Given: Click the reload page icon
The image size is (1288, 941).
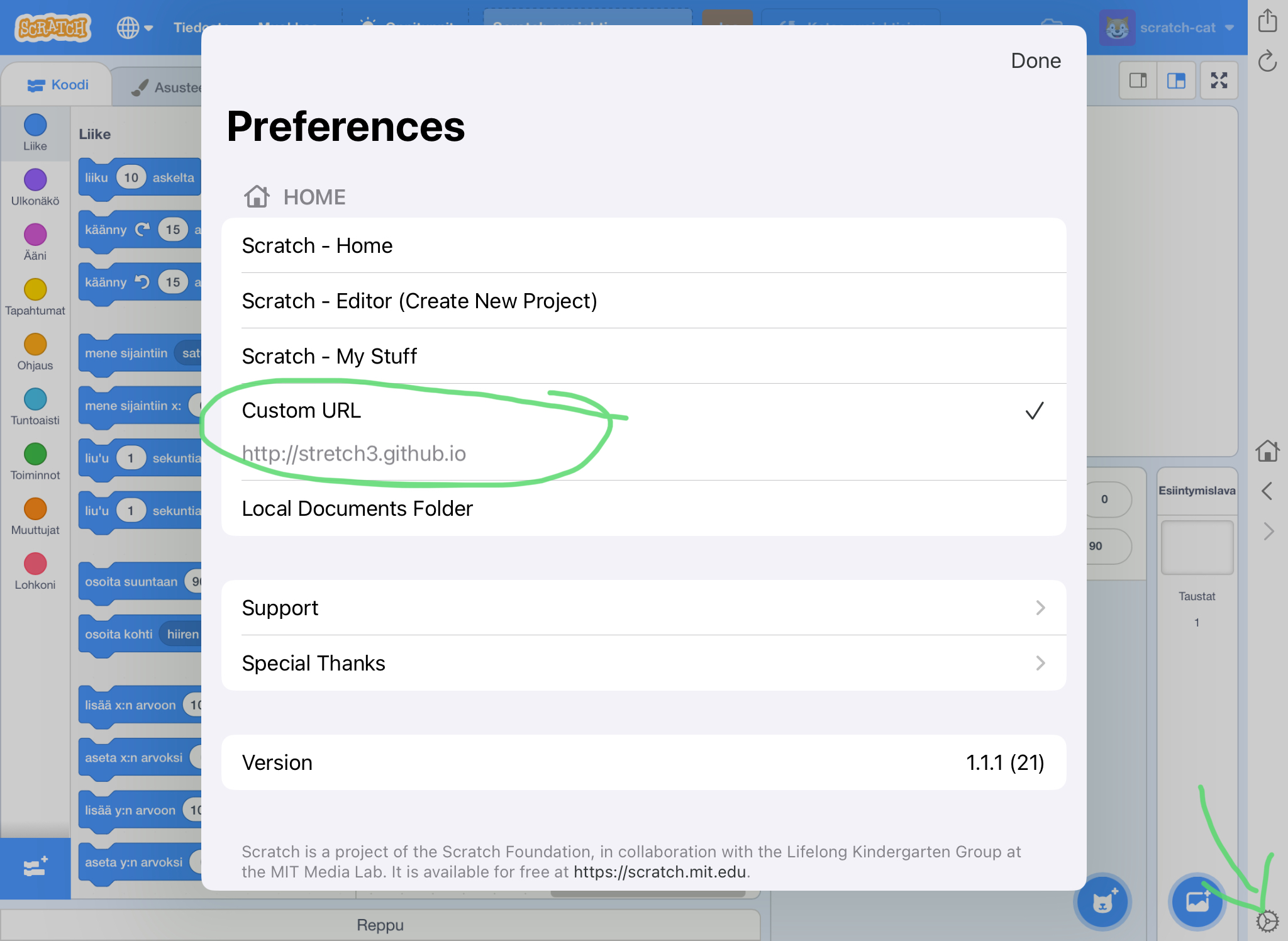Looking at the screenshot, I should click(x=1267, y=61).
